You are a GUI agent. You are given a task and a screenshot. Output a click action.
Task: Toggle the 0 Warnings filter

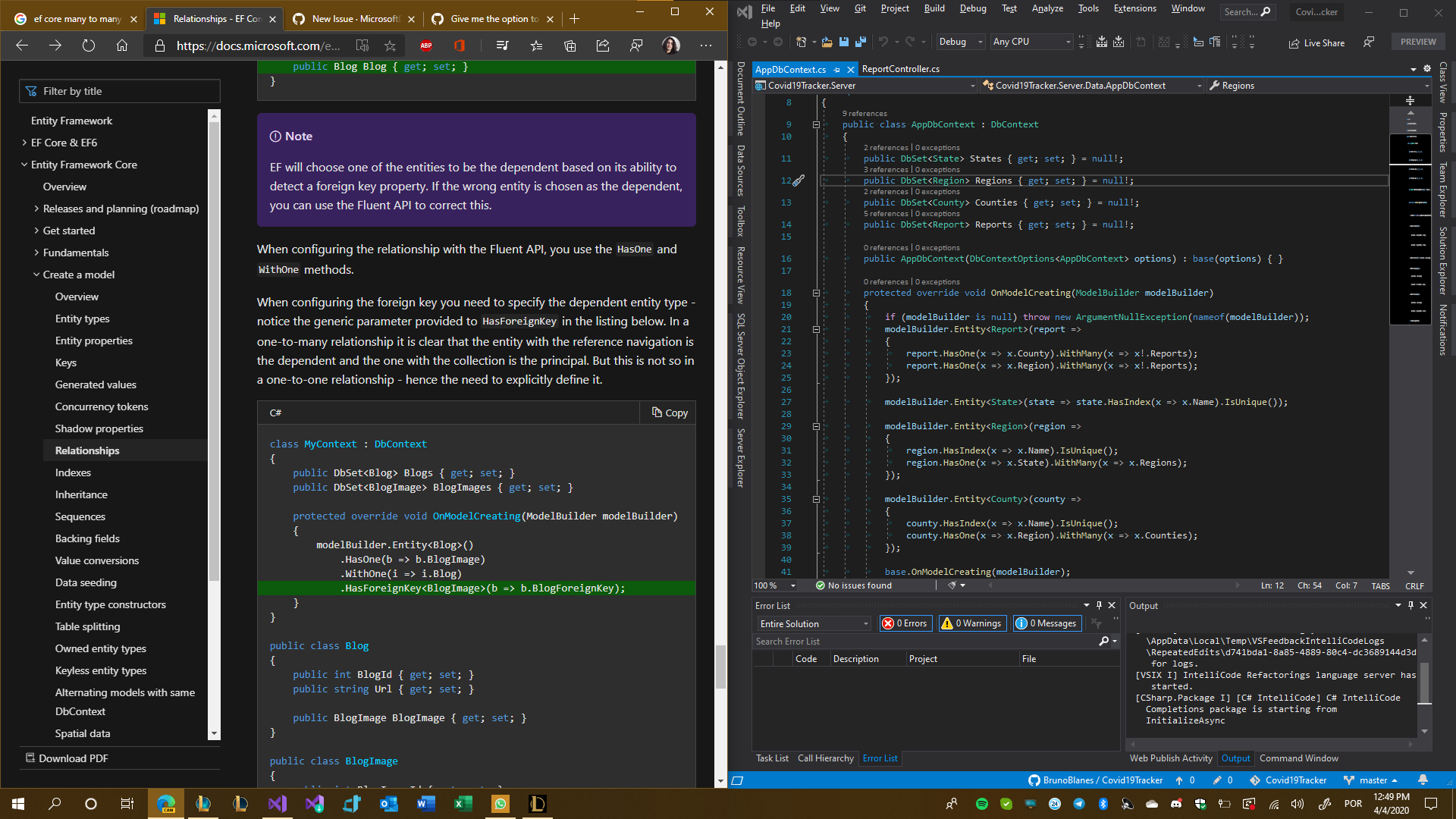pyautogui.click(x=973, y=623)
